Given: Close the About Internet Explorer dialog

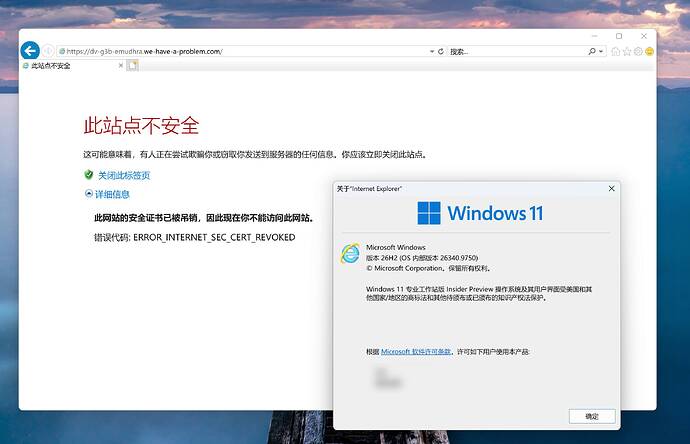Looking at the screenshot, I should (x=611, y=188).
